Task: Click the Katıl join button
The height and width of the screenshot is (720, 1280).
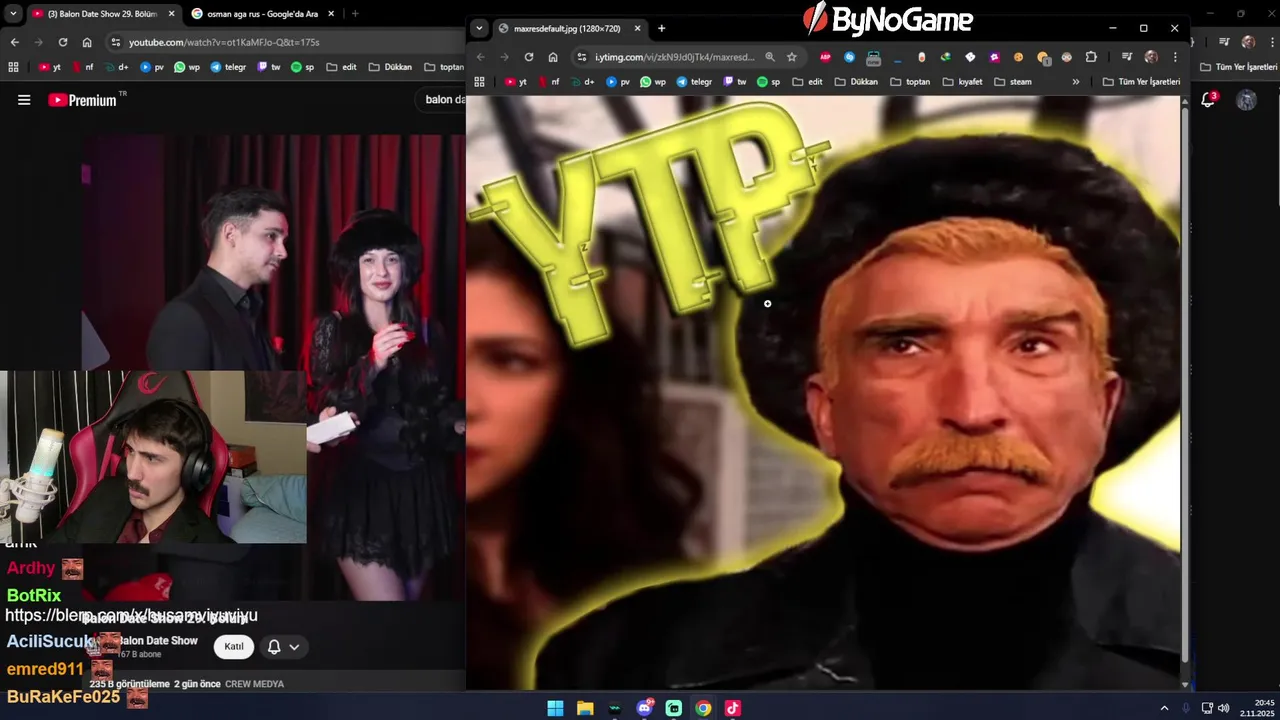Action: click(234, 647)
